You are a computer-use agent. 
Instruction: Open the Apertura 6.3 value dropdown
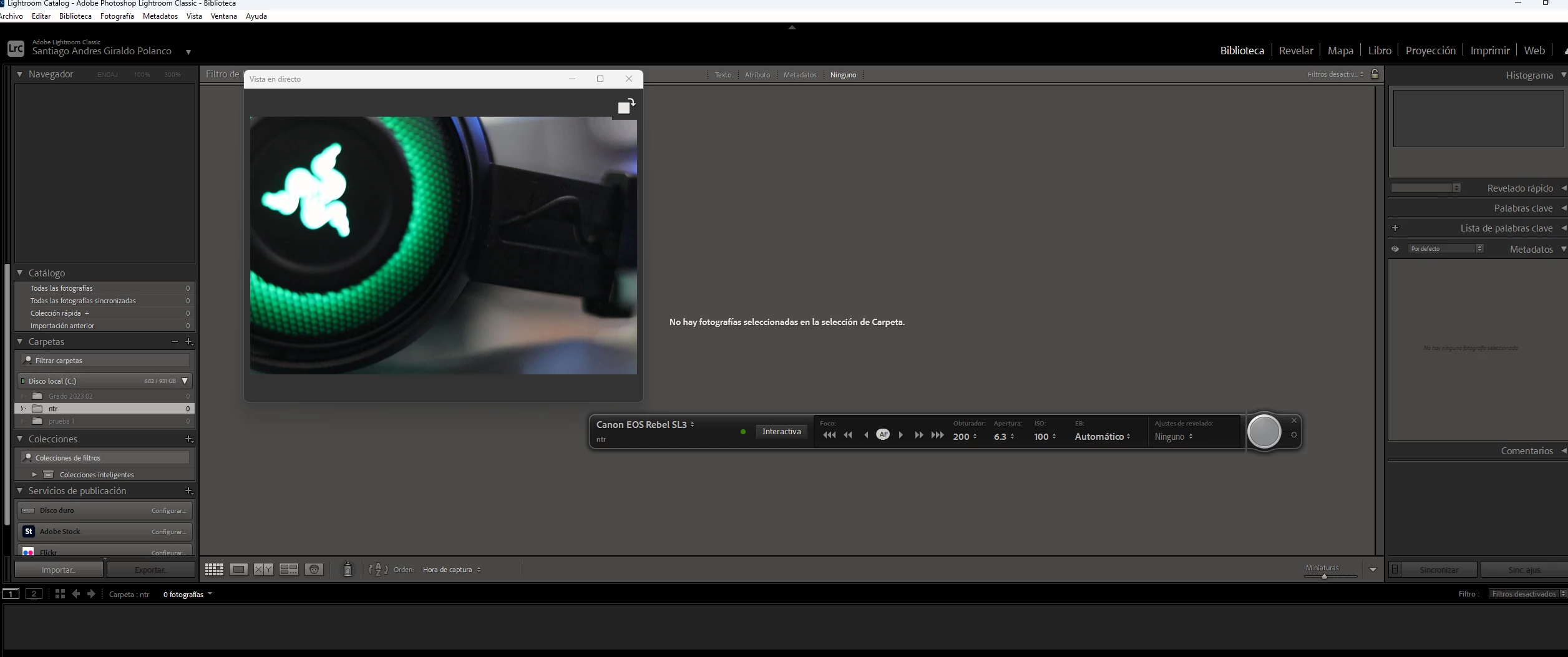click(x=1004, y=436)
